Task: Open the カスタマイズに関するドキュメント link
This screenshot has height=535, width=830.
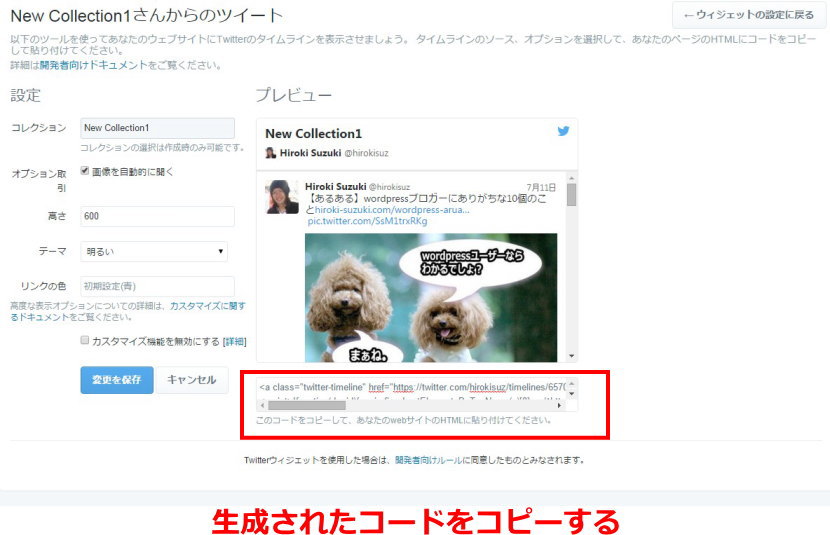Action: [x=128, y=311]
